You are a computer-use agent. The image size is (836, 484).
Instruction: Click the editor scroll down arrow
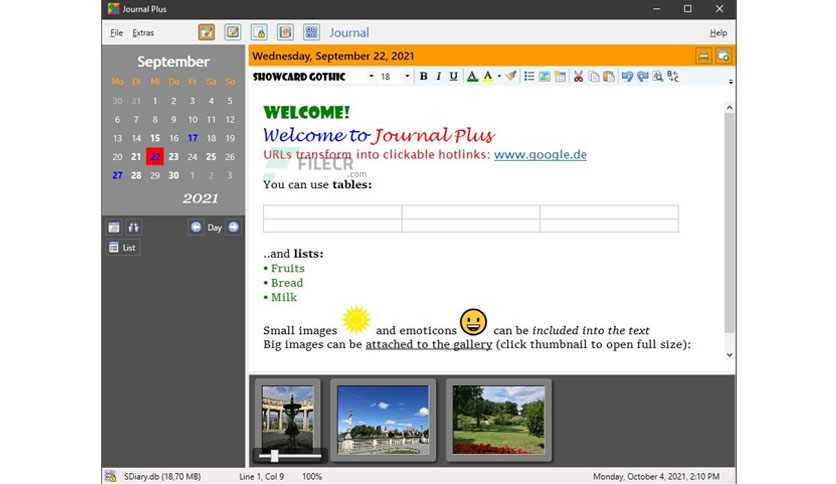729,355
